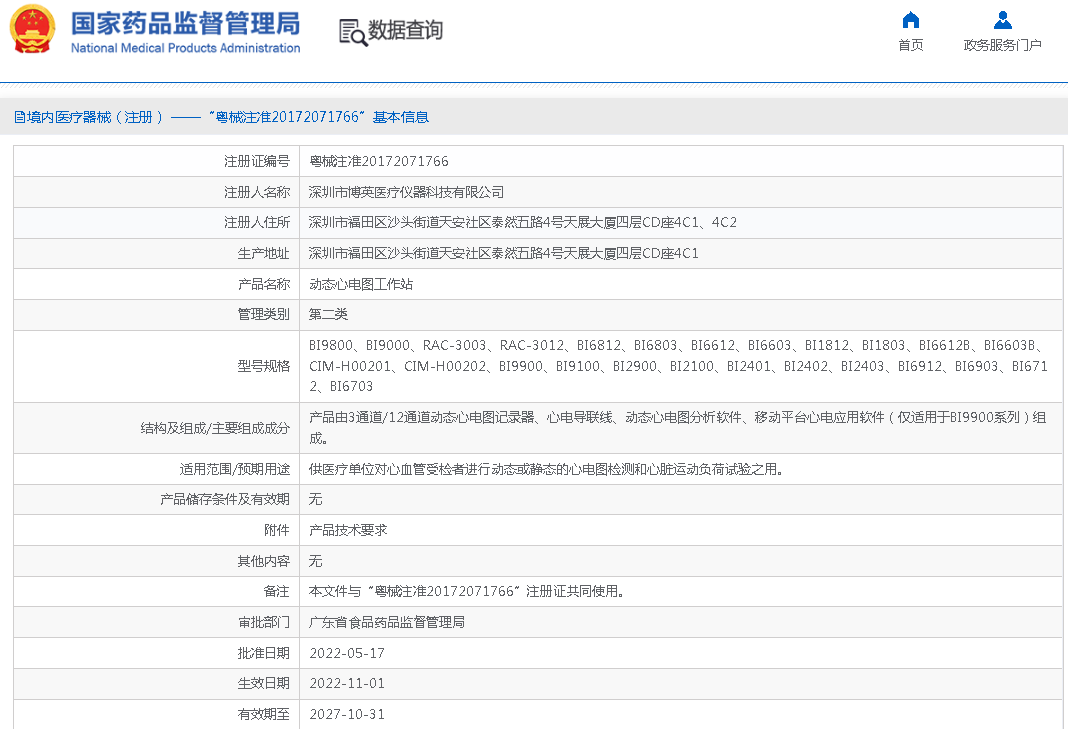The width and height of the screenshot is (1068, 729).
Task: Click the registrant name 深圳市博英医疗仪器科技有限公司
Action: pos(406,192)
